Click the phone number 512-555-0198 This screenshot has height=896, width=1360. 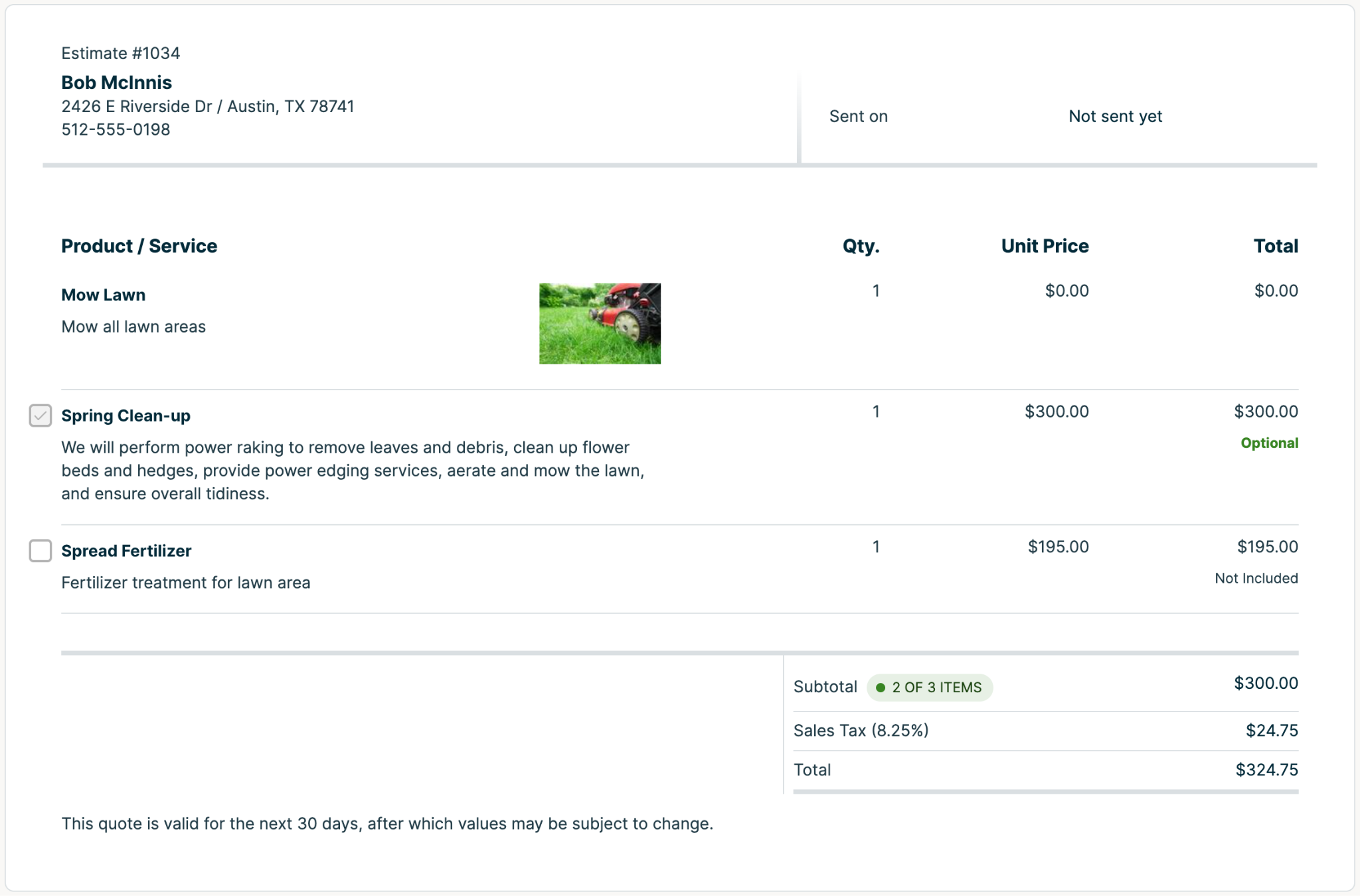tap(116, 129)
